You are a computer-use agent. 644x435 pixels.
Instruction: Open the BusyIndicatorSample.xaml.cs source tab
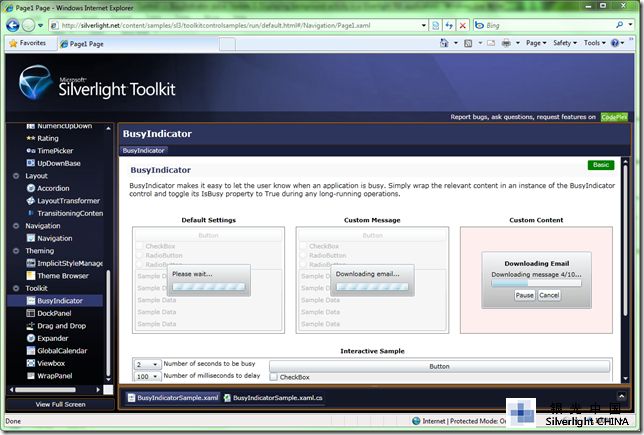tap(274, 398)
